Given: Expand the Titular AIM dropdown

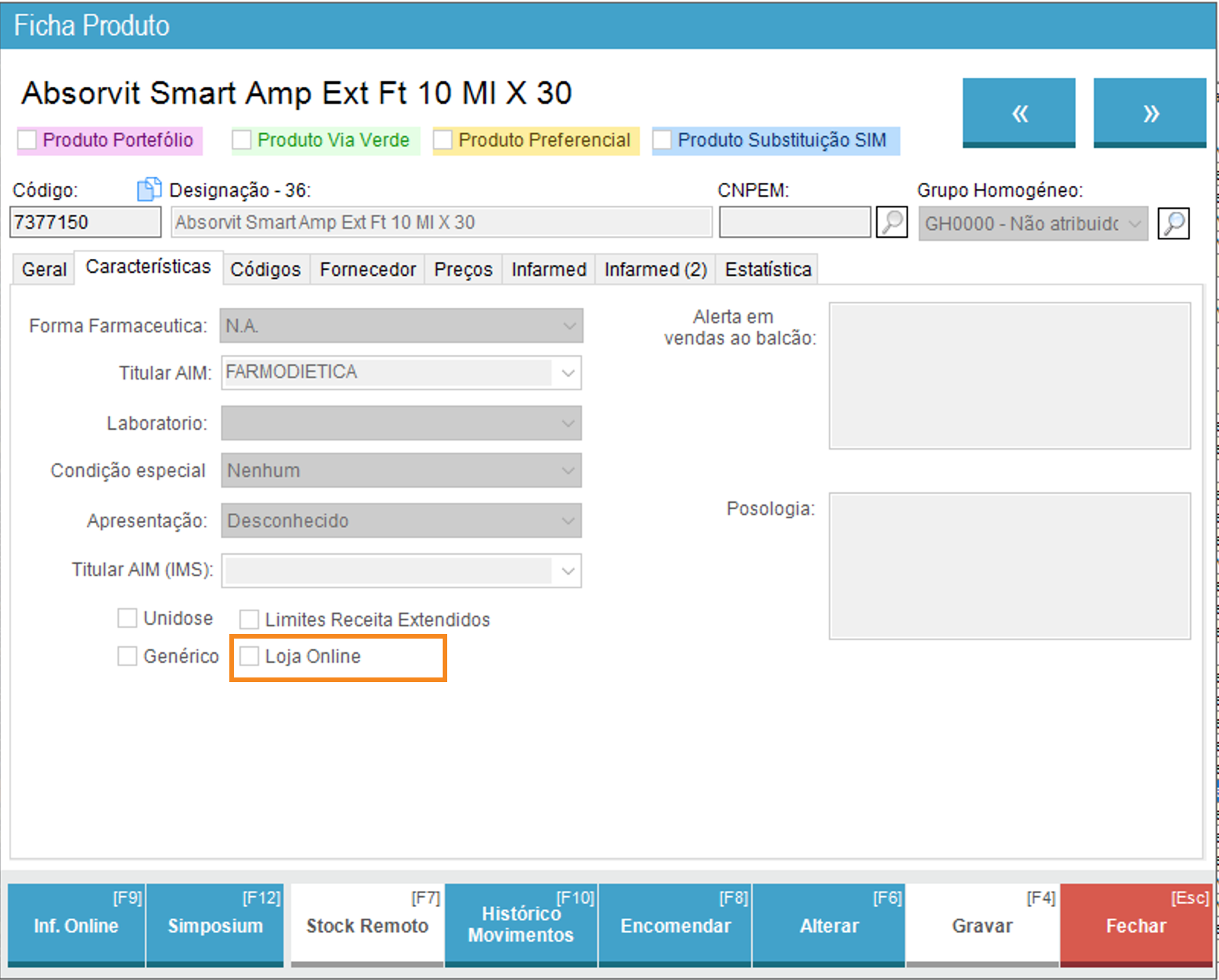Looking at the screenshot, I should pos(568,373).
